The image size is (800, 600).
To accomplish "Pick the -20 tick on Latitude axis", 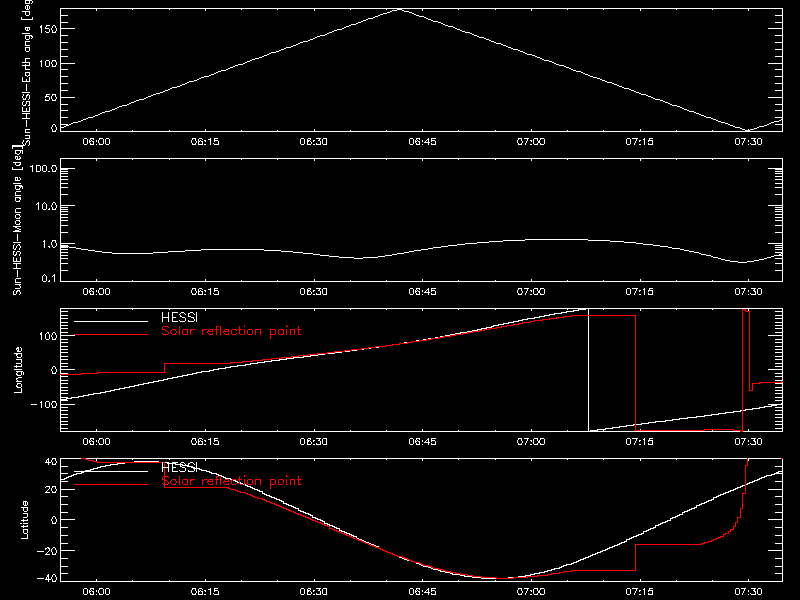I will [x=47, y=551].
